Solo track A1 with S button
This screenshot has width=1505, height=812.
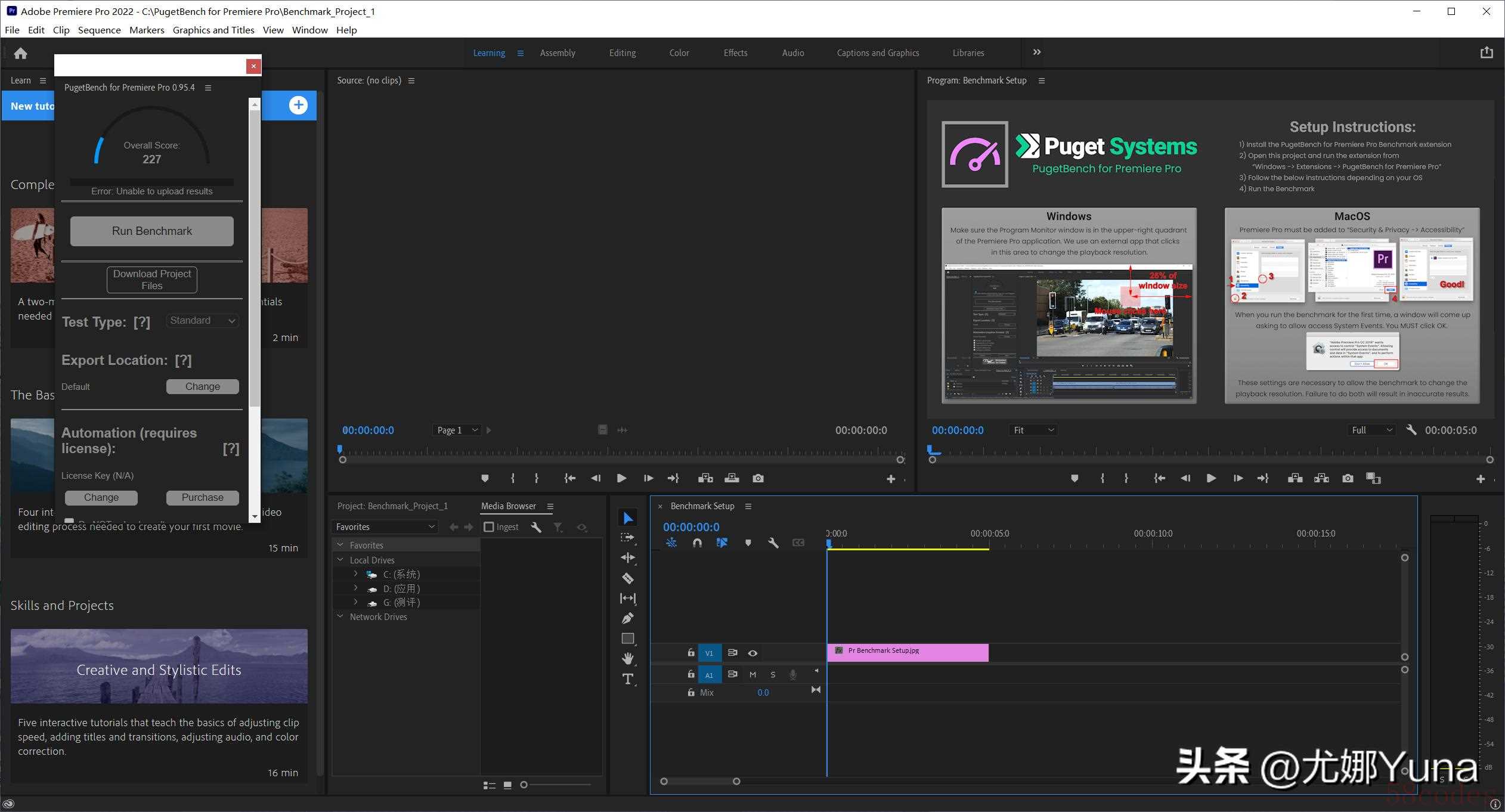[773, 675]
